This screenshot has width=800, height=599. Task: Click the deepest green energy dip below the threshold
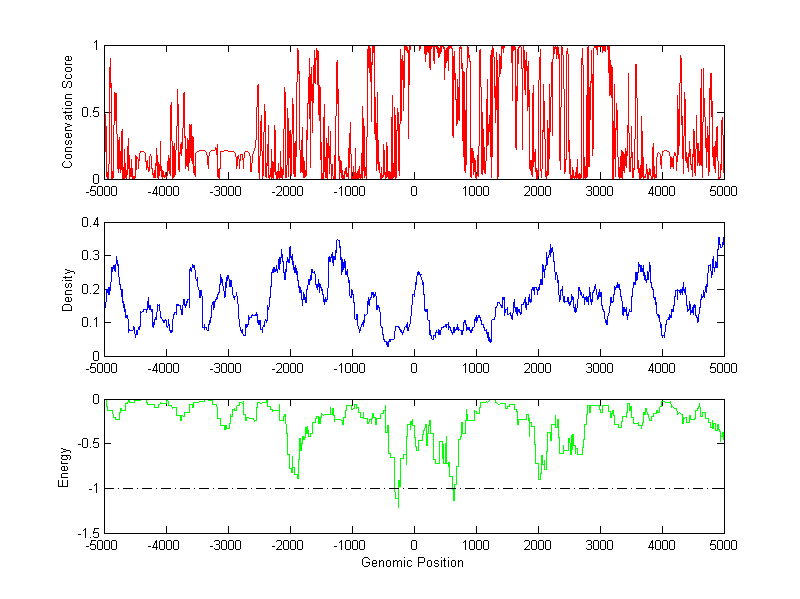tap(398, 506)
